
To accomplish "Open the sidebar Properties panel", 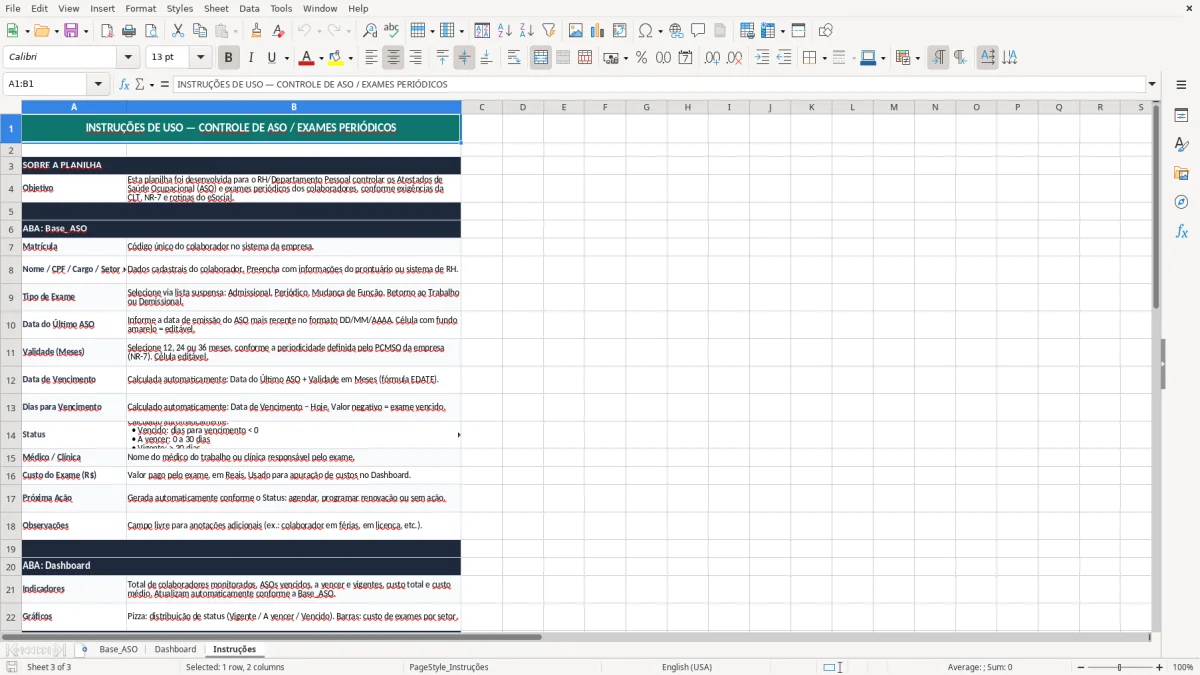I will coord(1181,116).
